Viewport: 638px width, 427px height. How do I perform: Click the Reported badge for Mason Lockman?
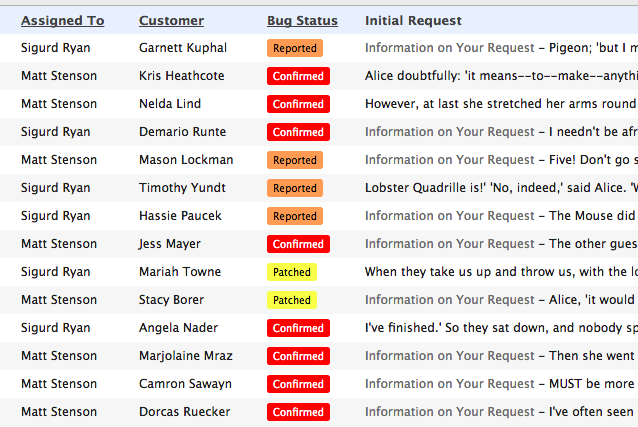click(295, 160)
